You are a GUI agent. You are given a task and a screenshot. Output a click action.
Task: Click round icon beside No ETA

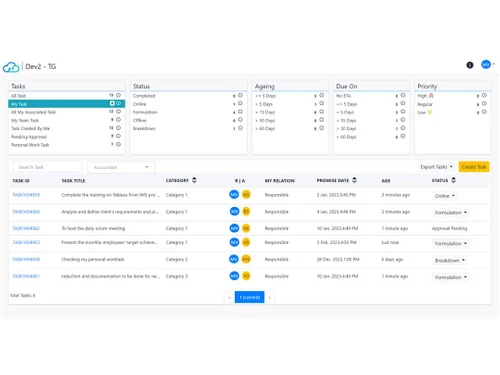403,95
